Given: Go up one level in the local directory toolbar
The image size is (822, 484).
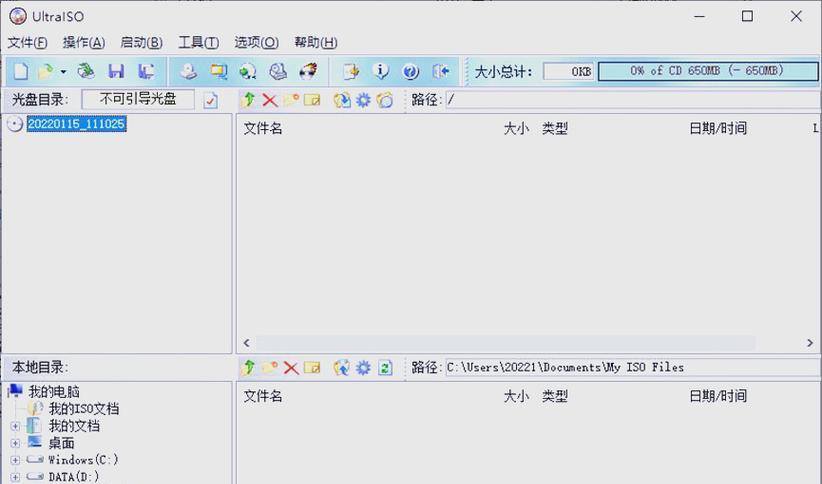Looking at the screenshot, I should coord(249,367).
